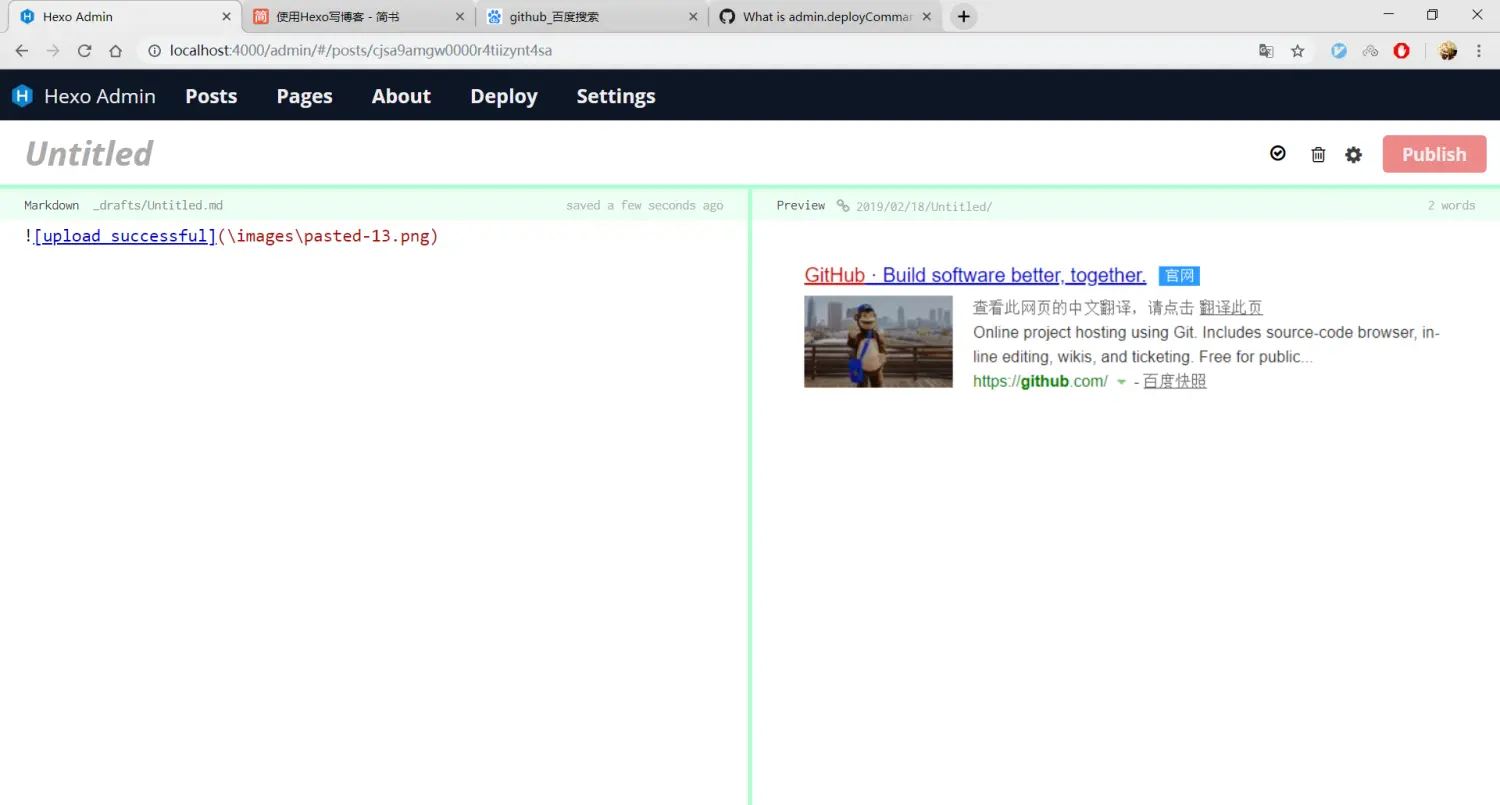Click the 官网 badge in preview

click(1179, 276)
